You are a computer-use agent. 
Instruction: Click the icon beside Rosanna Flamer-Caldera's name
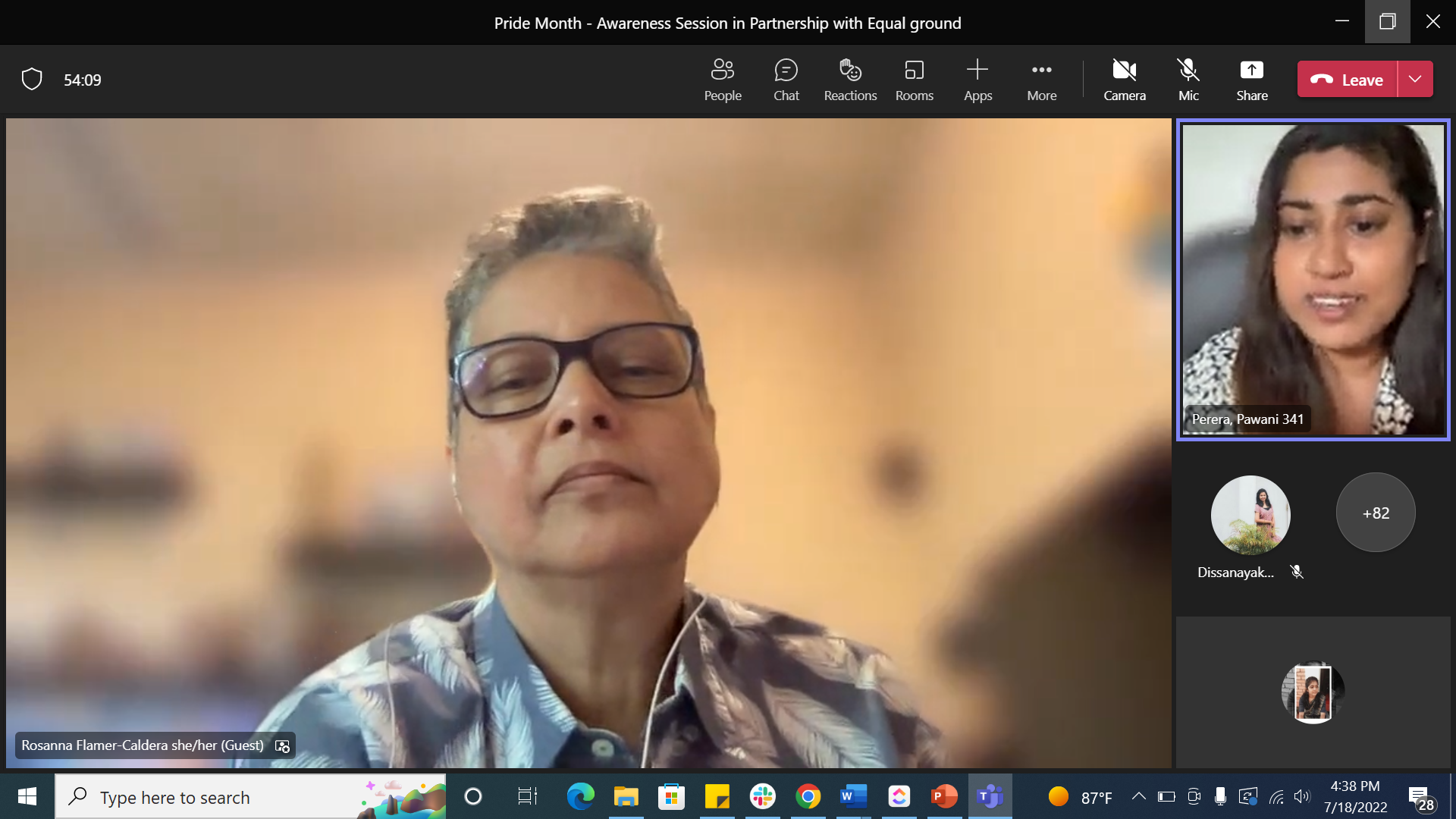[283, 746]
